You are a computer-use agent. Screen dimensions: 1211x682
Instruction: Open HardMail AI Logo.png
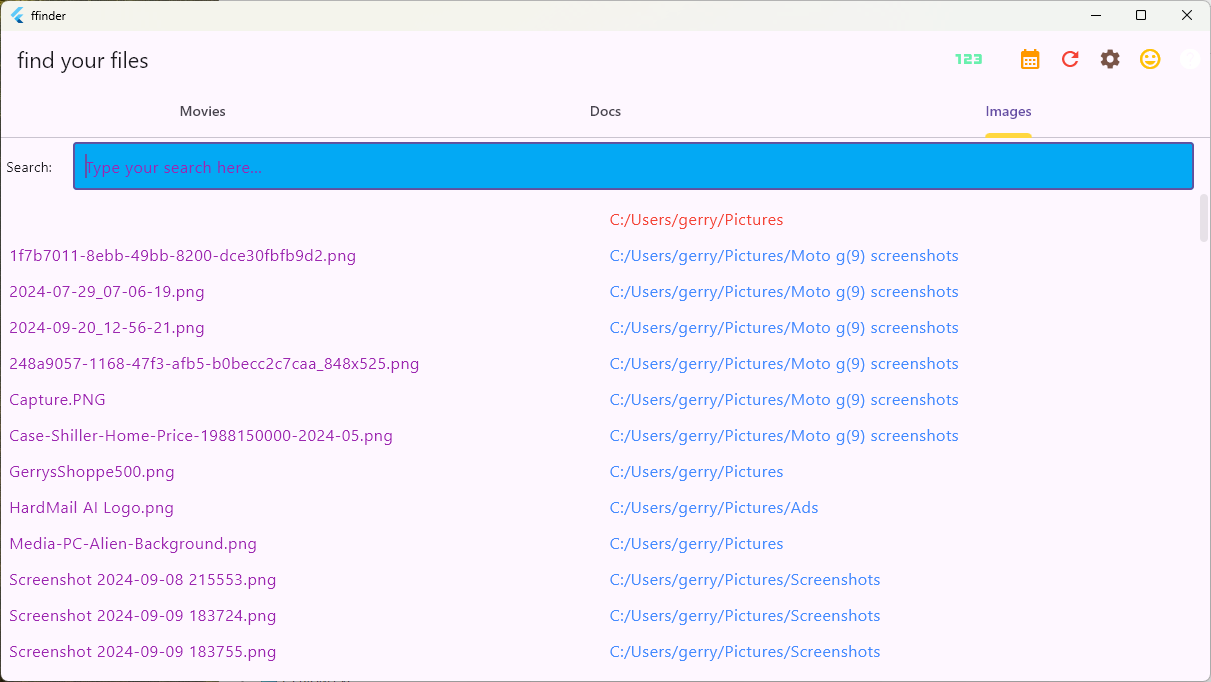coord(91,508)
